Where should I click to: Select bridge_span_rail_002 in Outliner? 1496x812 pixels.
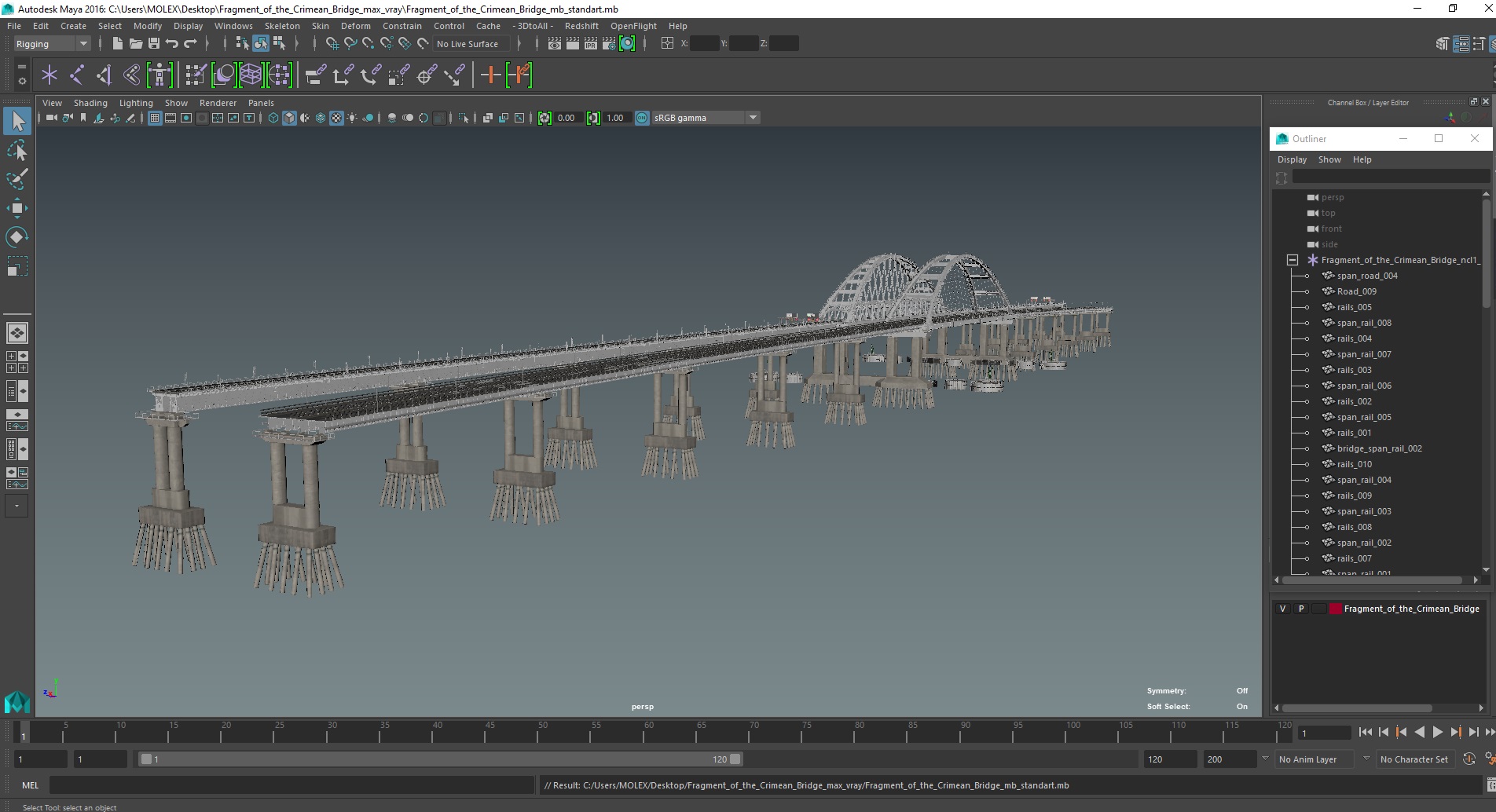pos(1379,448)
